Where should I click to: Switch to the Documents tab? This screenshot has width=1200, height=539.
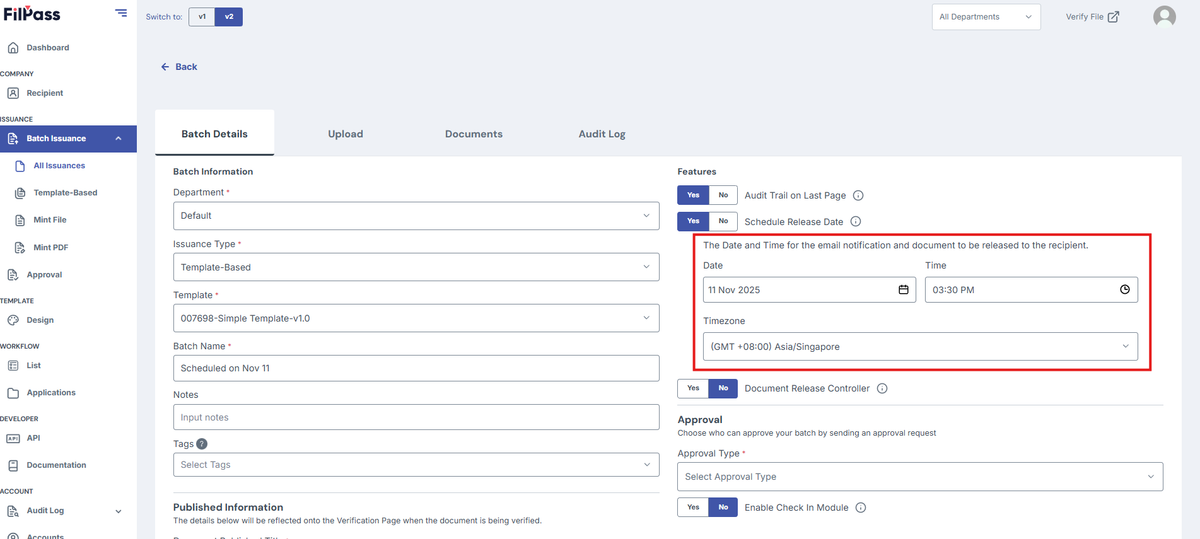(474, 134)
